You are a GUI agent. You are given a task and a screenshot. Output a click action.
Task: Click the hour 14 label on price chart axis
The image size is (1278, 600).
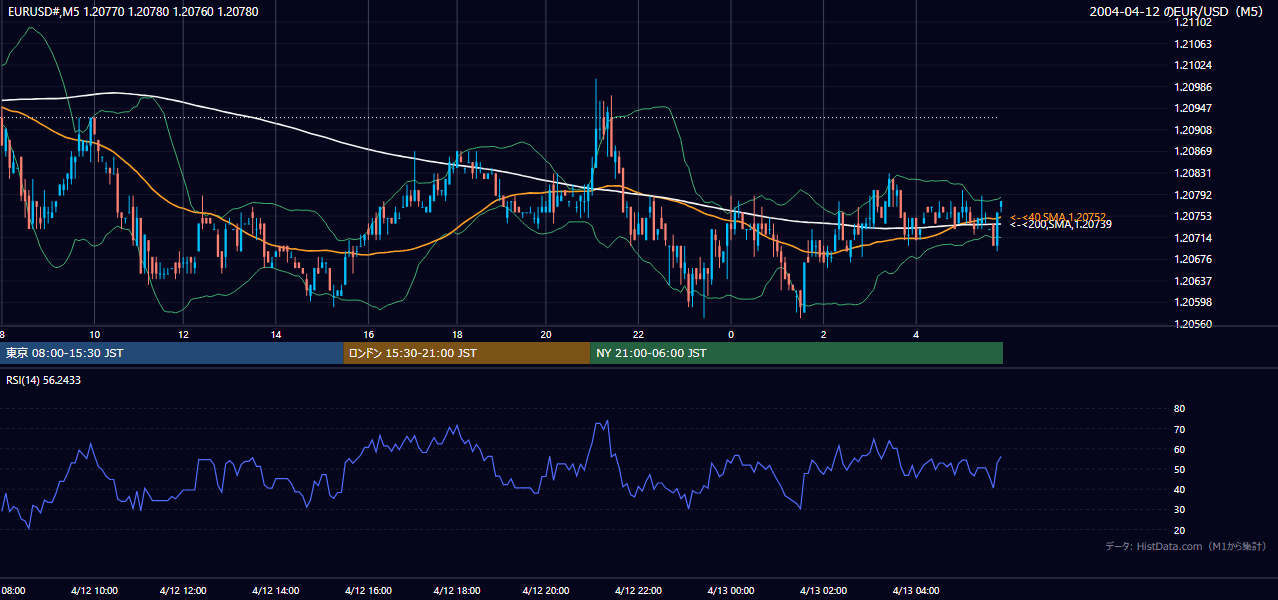pyautogui.click(x=276, y=334)
